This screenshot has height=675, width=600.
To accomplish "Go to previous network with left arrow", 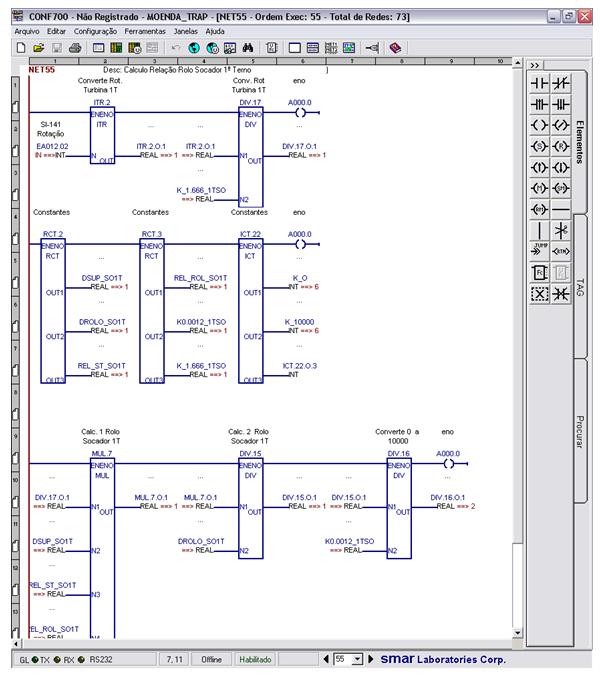I will tap(326, 659).
